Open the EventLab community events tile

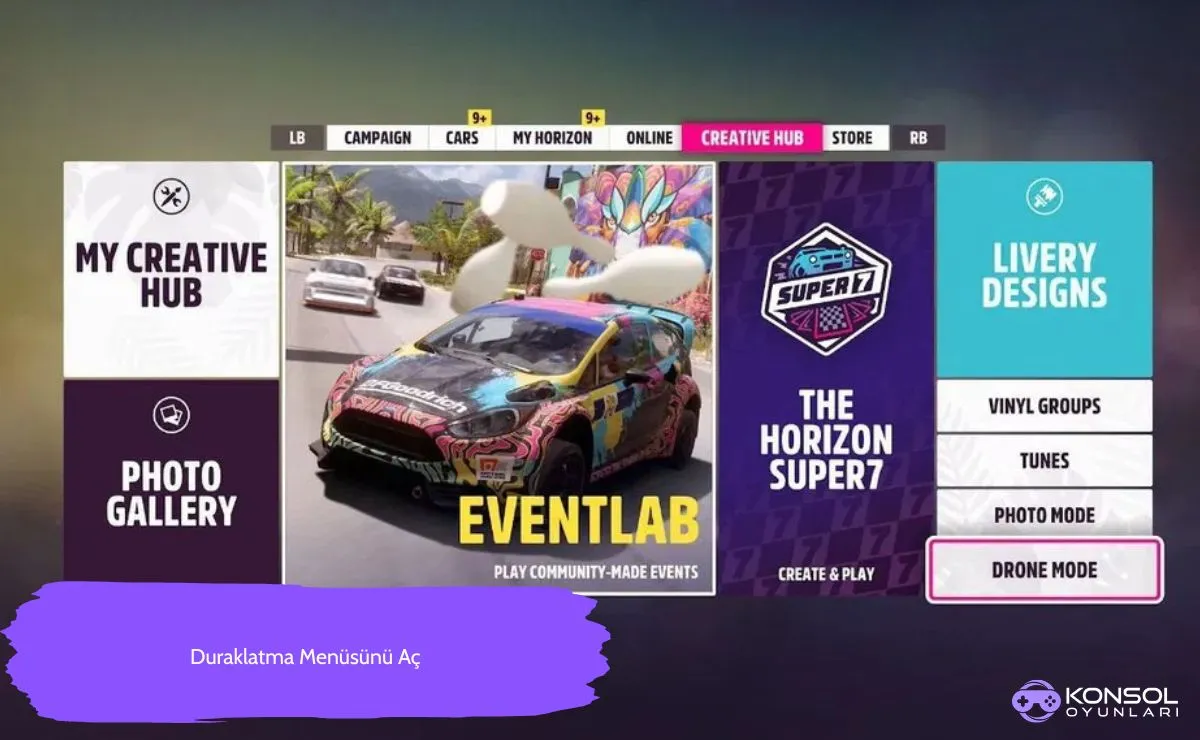[x=499, y=378]
